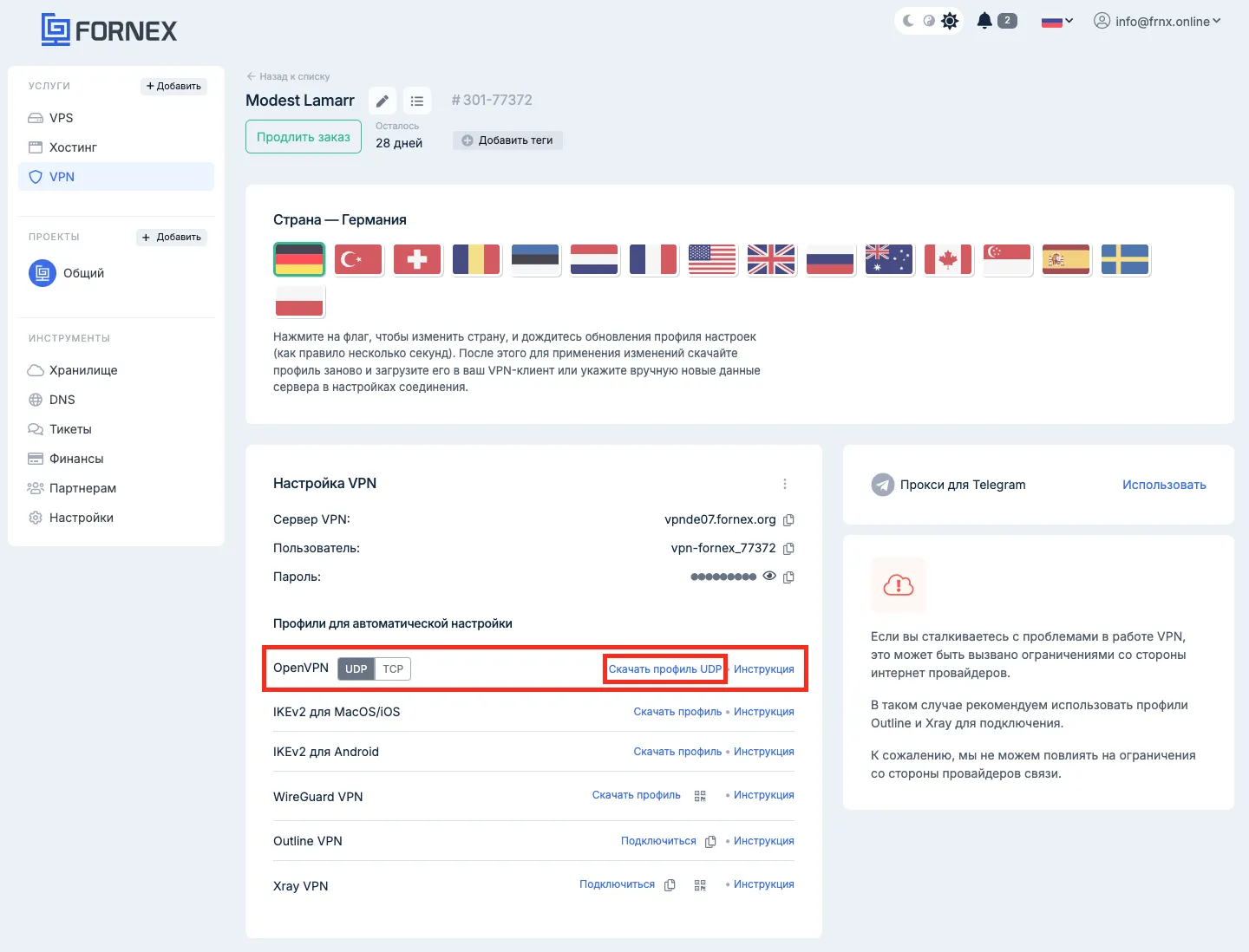Download the OpenVPN UDP profile

pyautogui.click(x=665, y=669)
